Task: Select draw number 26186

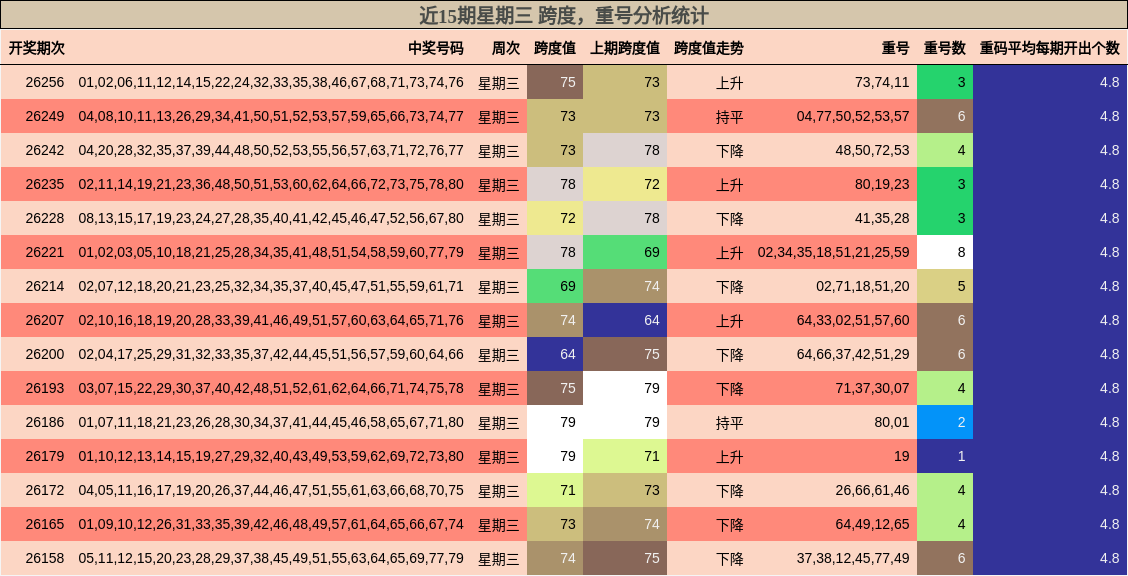Action: click(45, 422)
